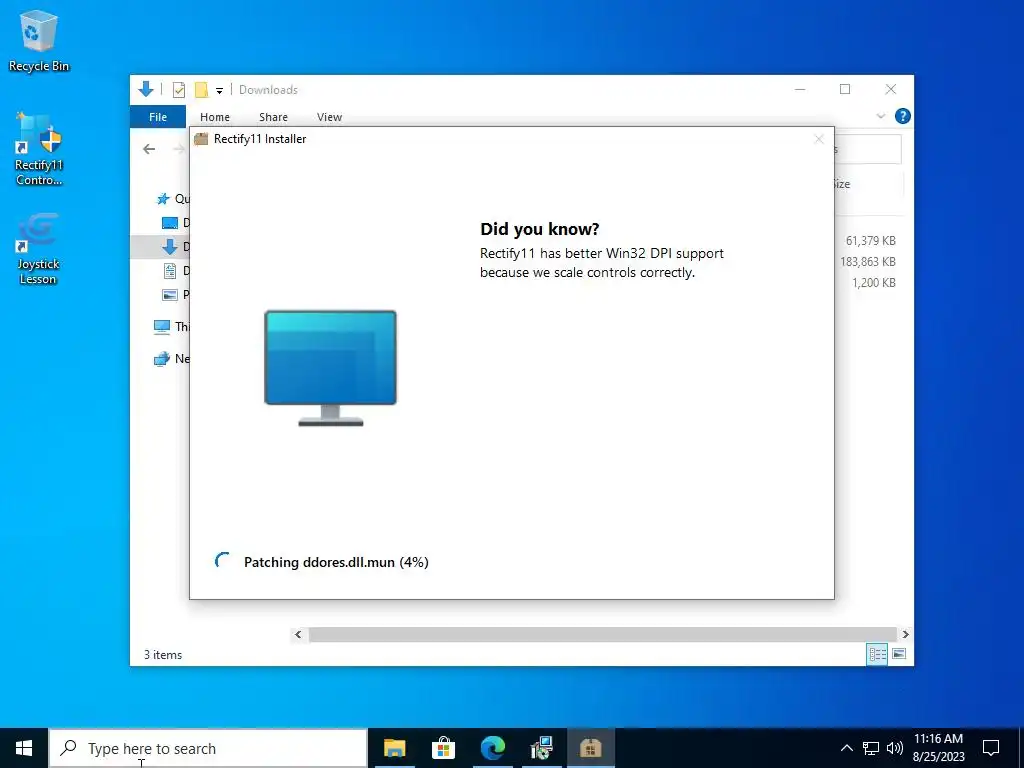Open File Explorer from the taskbar

[394, 748]
